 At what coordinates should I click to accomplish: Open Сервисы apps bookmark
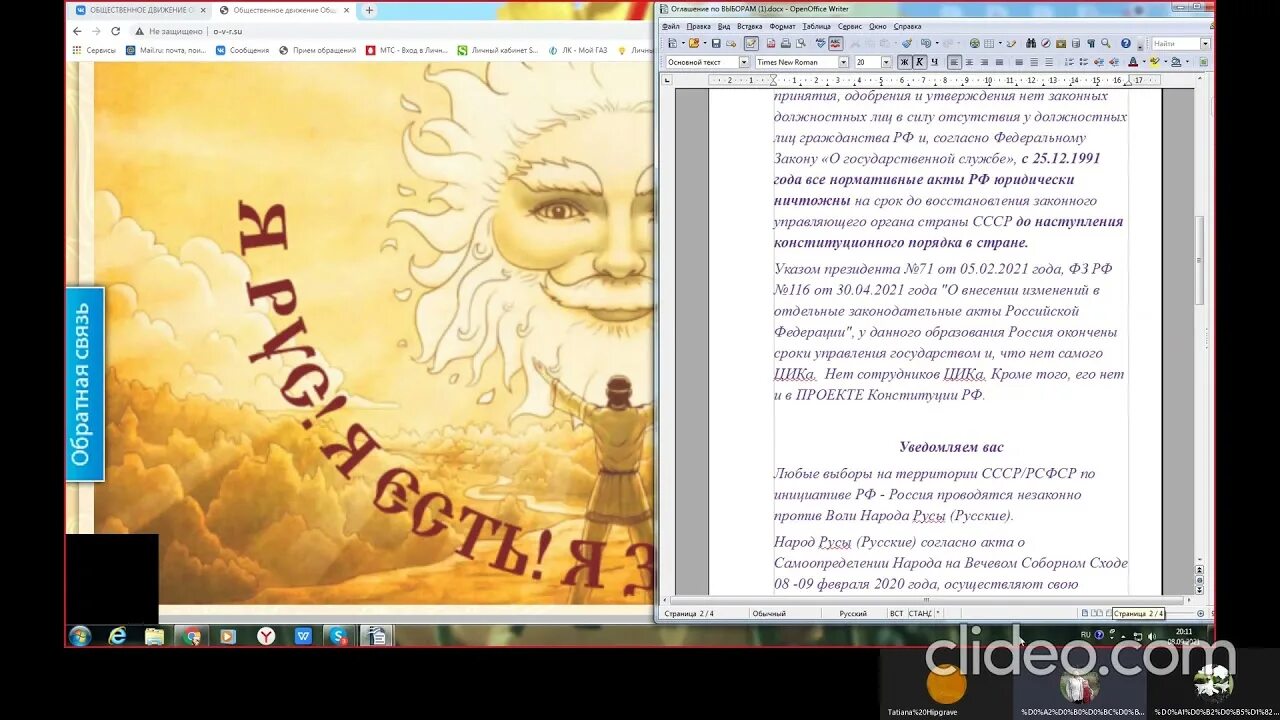(x=93, y=50)
